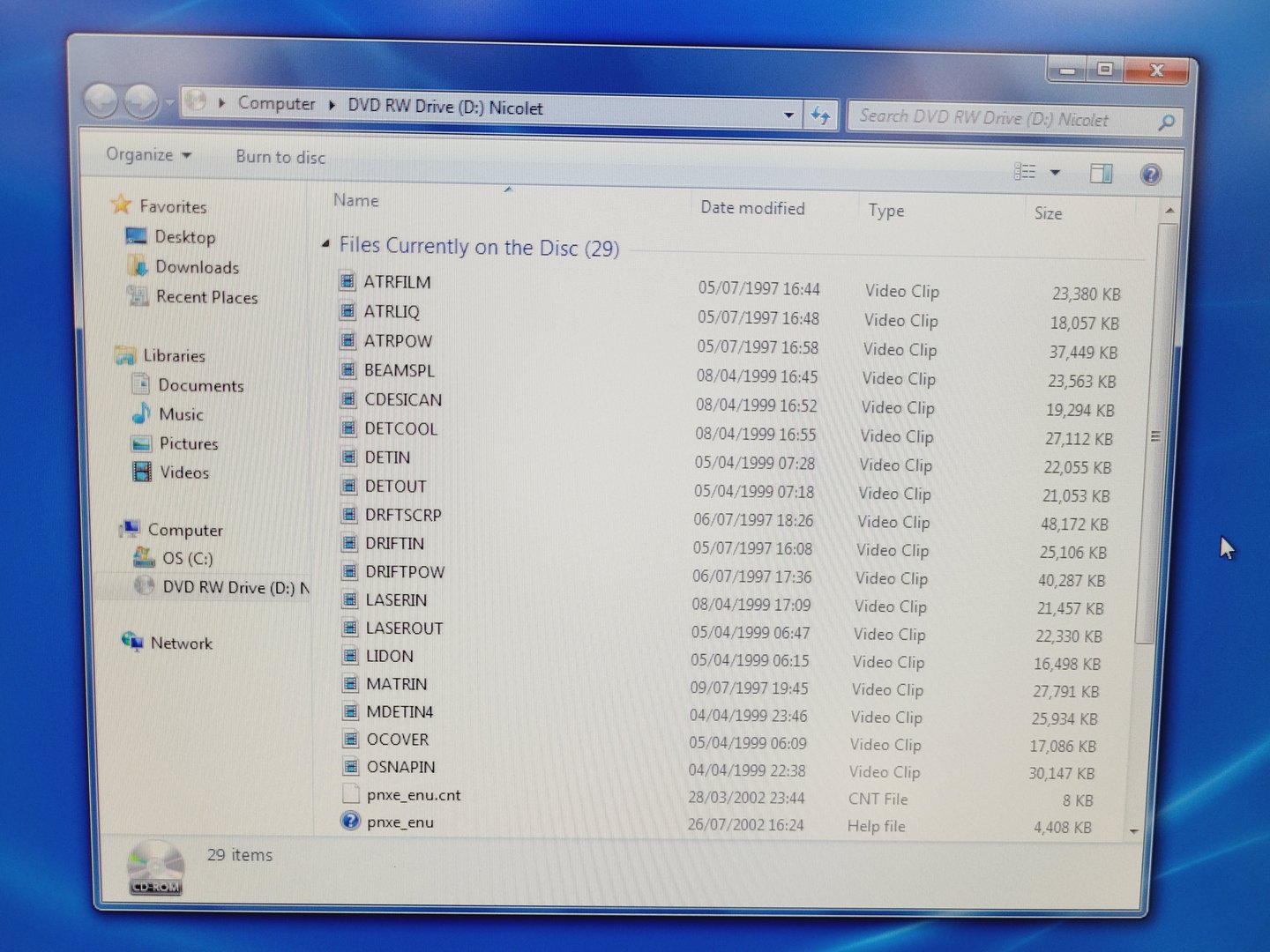Select the DETIN file name
1270x952 pixels.
387,457
